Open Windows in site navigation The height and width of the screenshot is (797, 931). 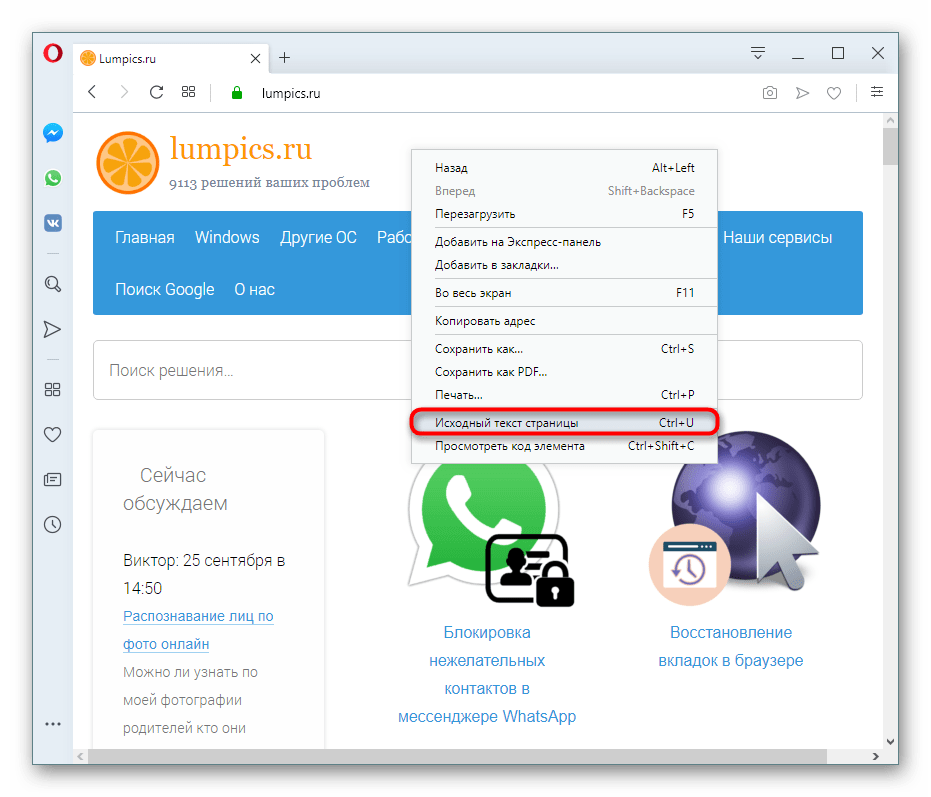coord(227,238)
